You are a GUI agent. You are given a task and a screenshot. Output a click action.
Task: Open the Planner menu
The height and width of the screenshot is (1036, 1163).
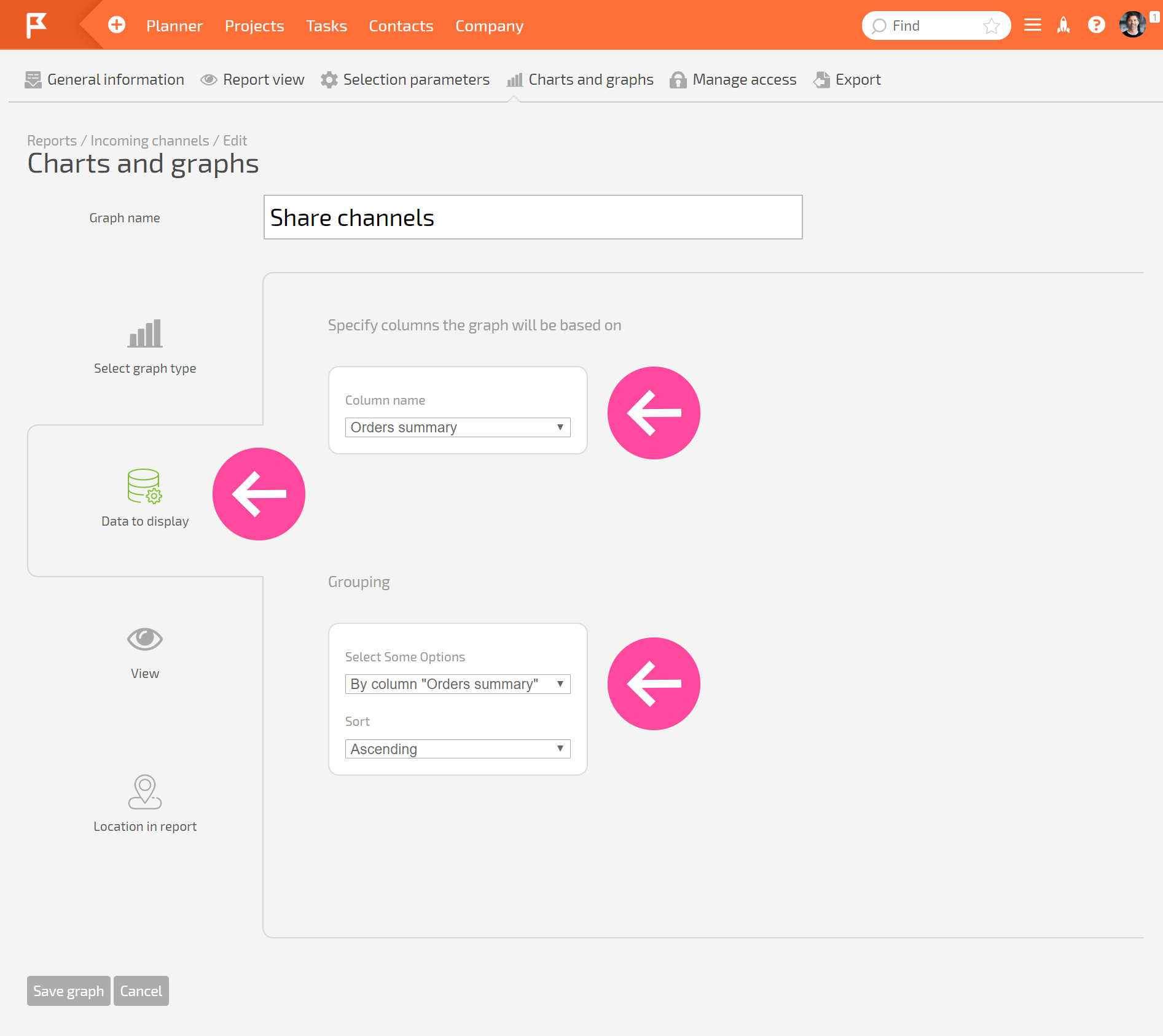(174, 26)
